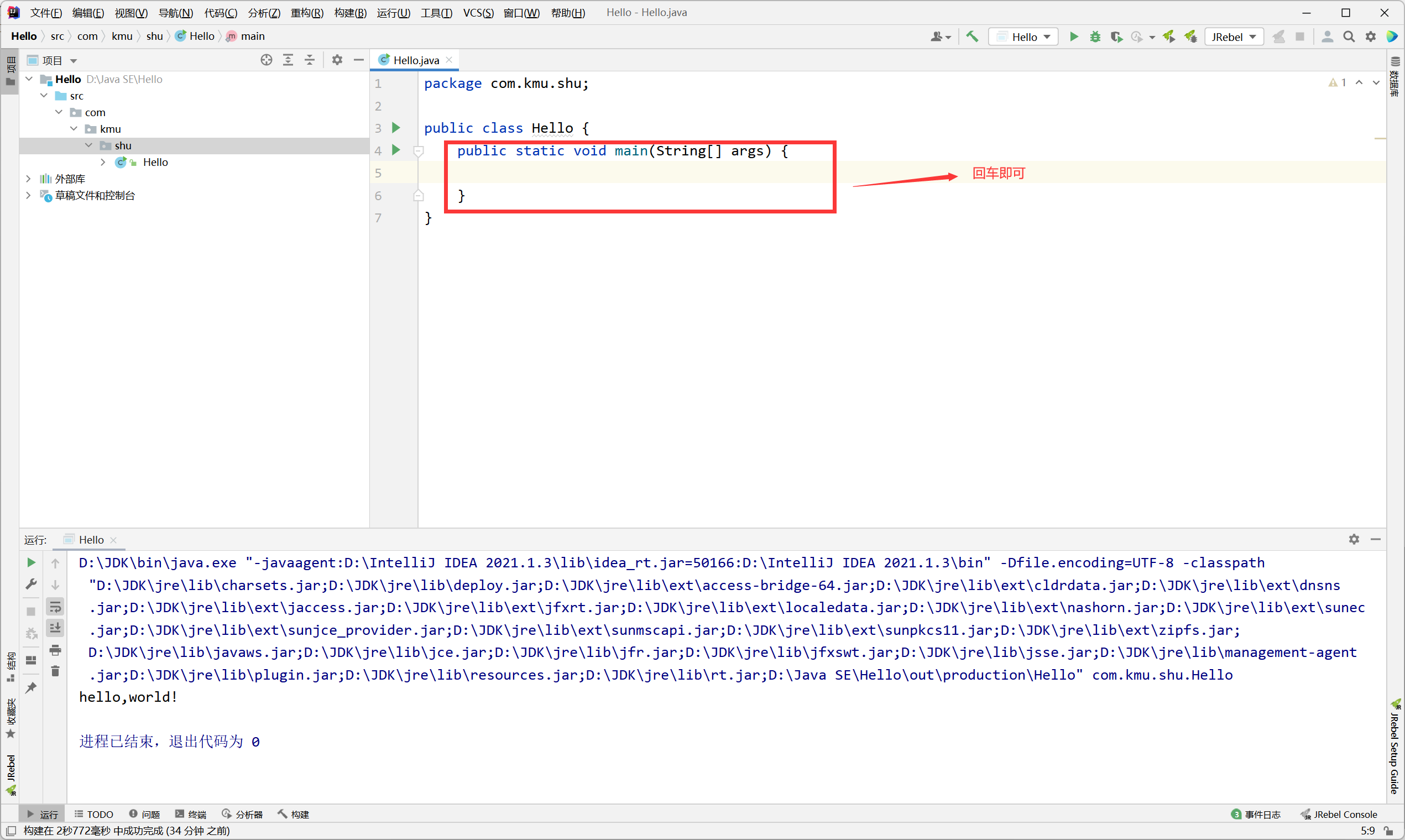Switch to the 终端 tab at the bottom
The width and height of the screenshot is (1405, 840).
pos(190,814)
